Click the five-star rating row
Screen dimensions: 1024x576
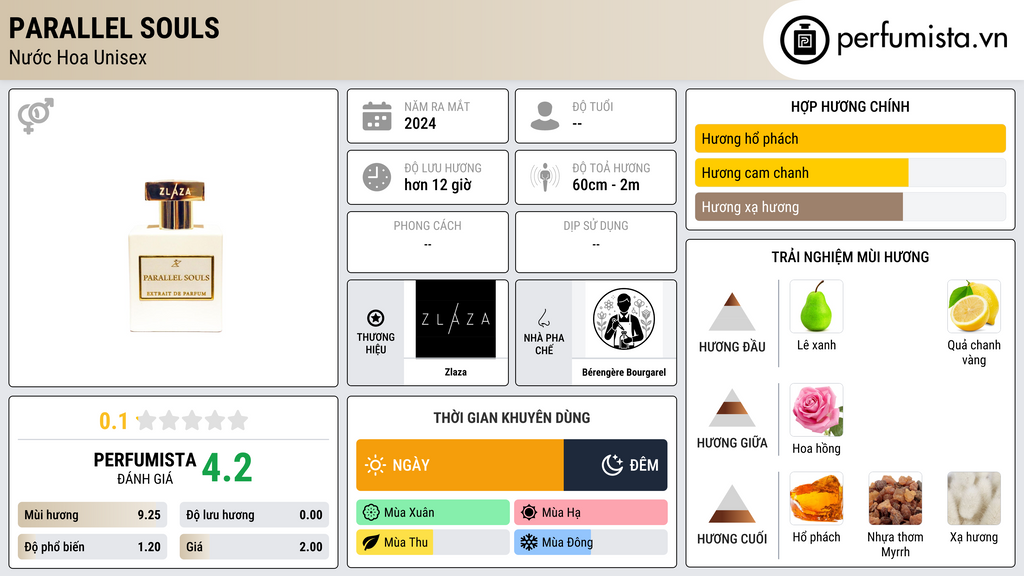click(192, 421)
